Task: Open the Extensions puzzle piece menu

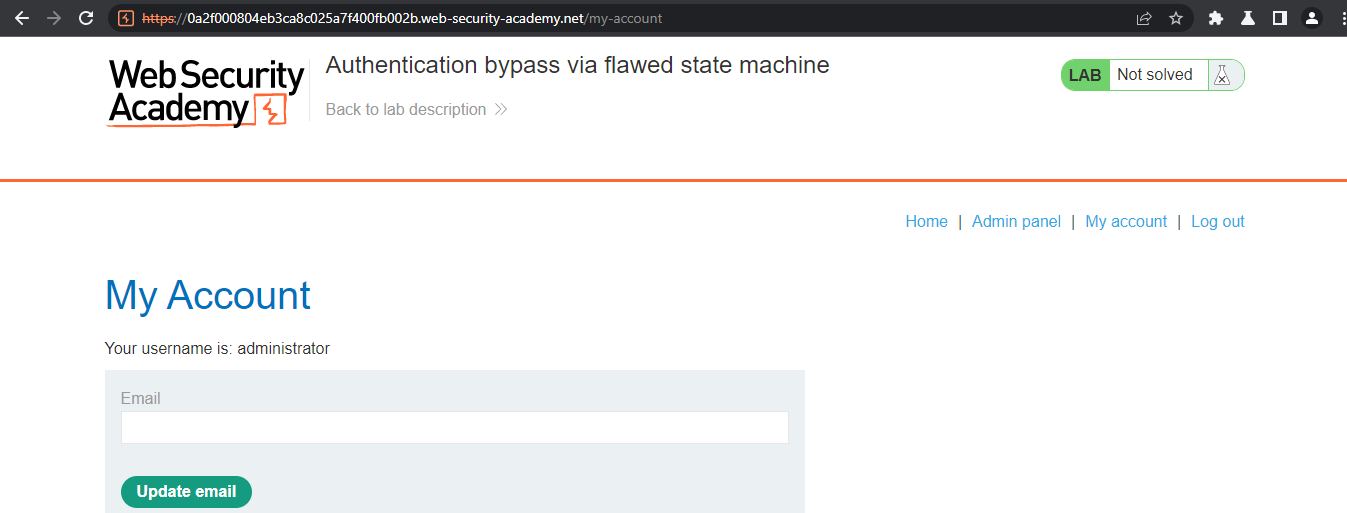Action: pos(1216,18)
